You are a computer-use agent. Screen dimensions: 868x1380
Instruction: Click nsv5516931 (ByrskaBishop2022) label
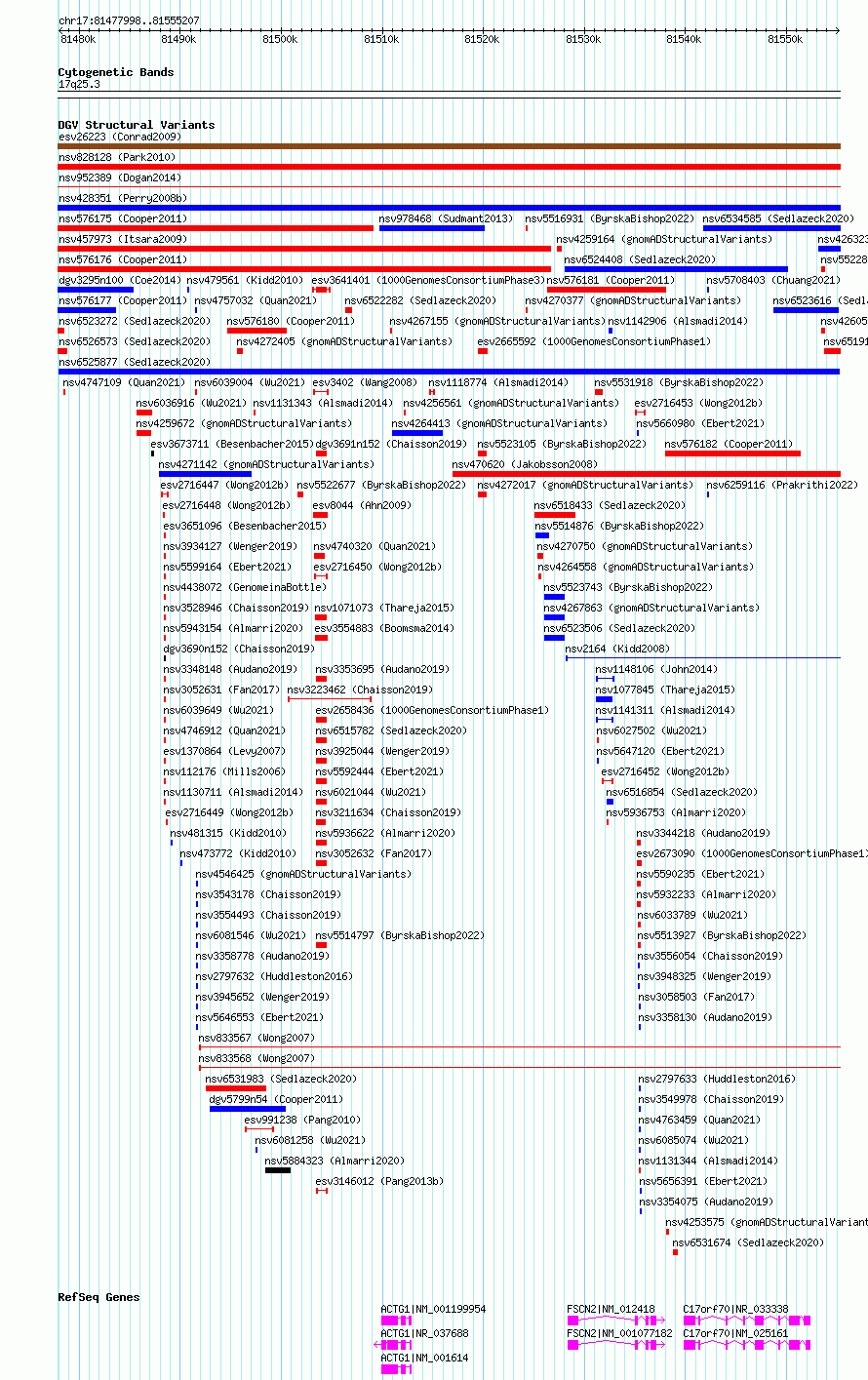coord(610,218)
